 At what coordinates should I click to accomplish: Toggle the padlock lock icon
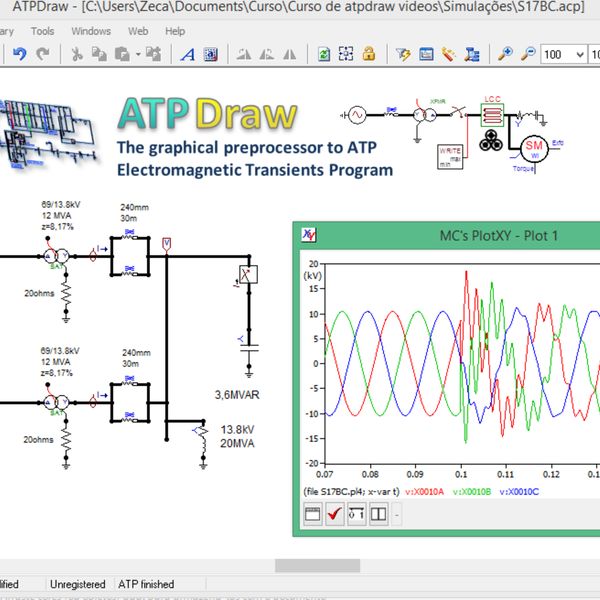(369, 54)
